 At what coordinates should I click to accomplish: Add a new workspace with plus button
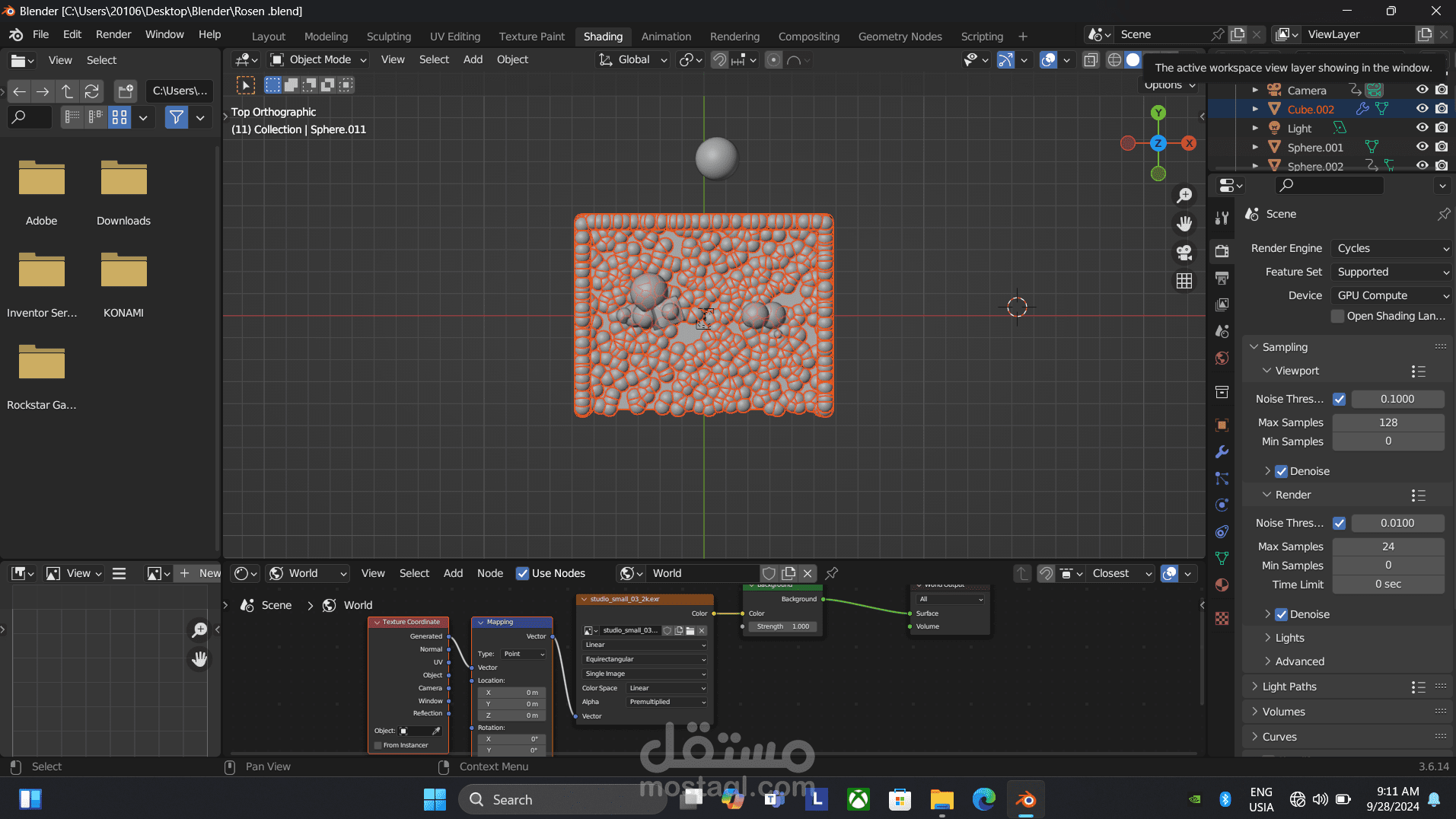tap(1023, 37)
